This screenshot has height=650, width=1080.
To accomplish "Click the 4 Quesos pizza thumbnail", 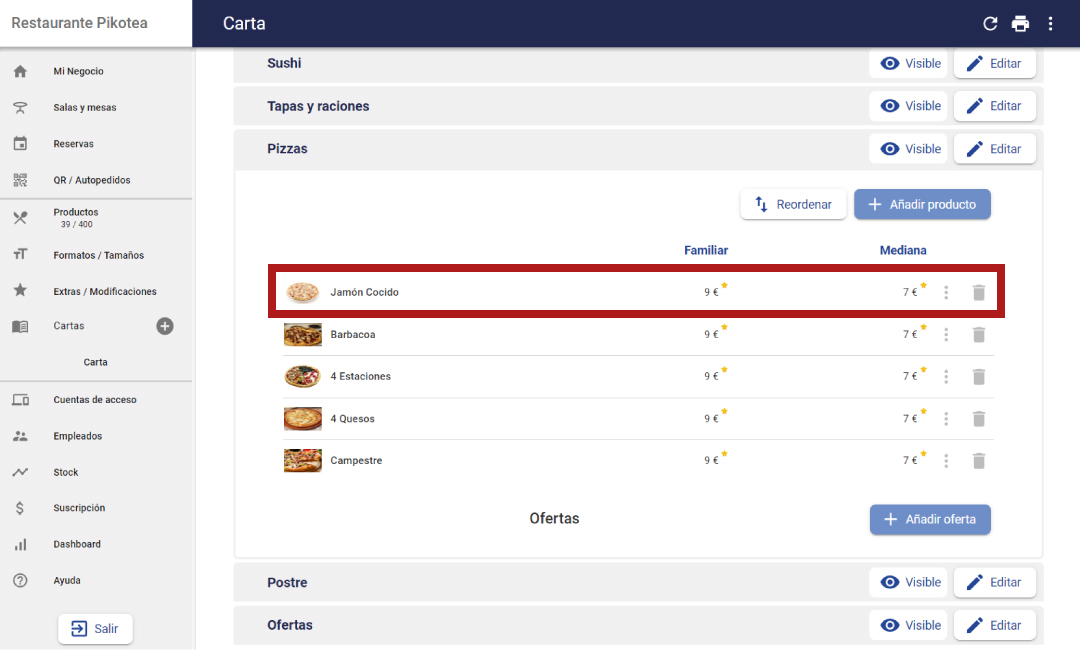I will click(x=302, y=419).
